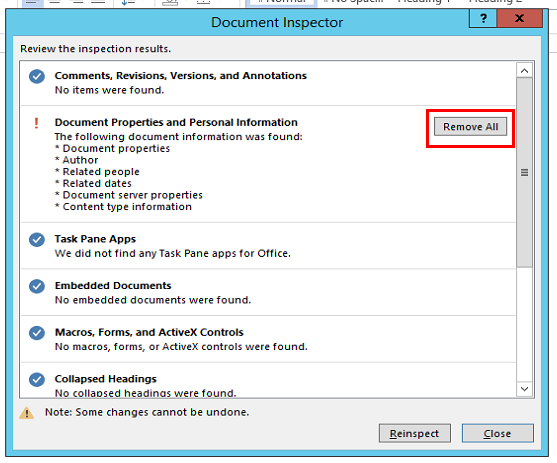
Task: Click the 'Task Pane Apps' heading
Action: pos(95,239)
